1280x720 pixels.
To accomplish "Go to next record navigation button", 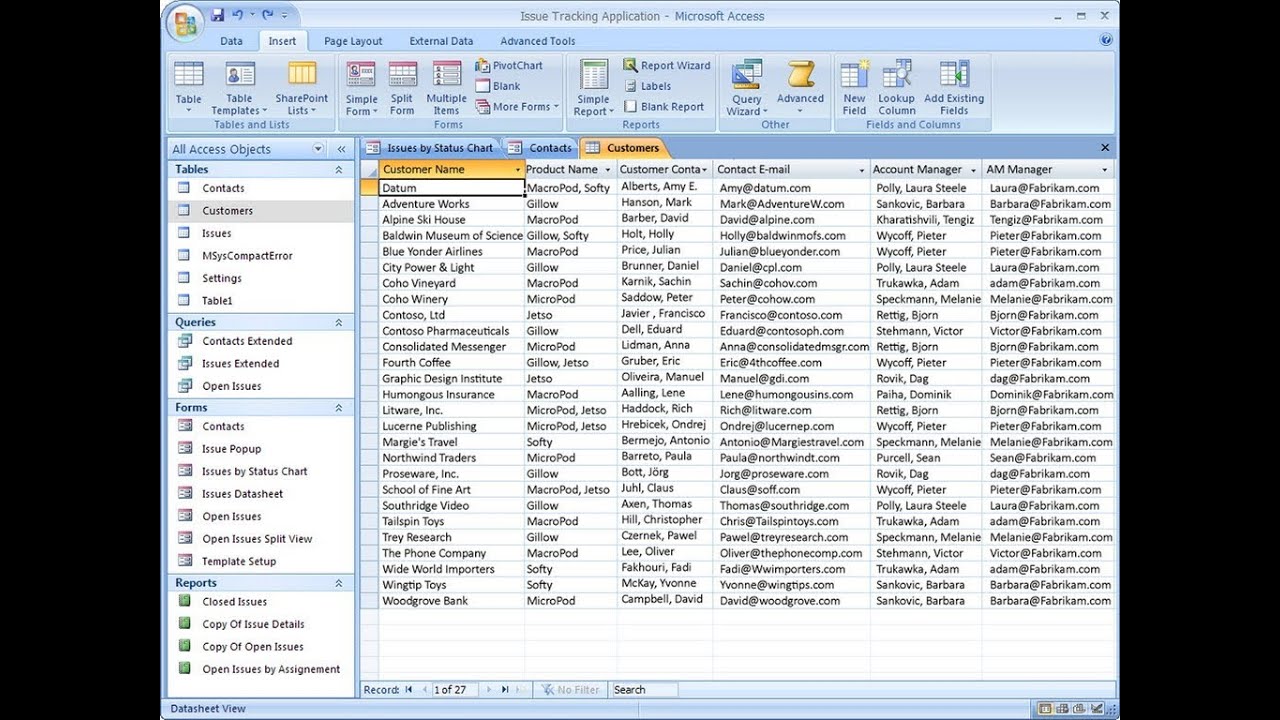I will click(x=488, y=690).
